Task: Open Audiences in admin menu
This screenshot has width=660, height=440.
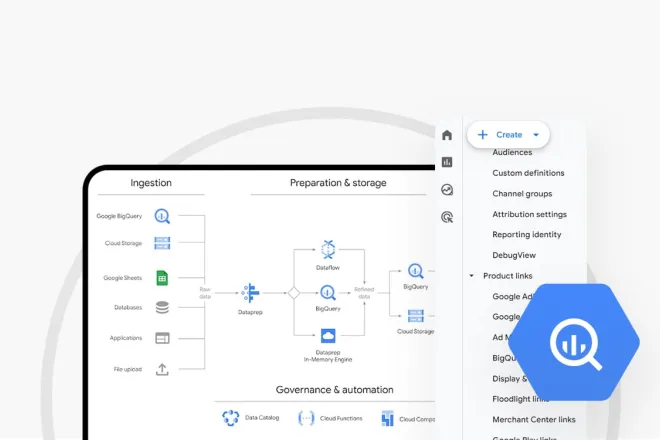Action: point(512,153)
